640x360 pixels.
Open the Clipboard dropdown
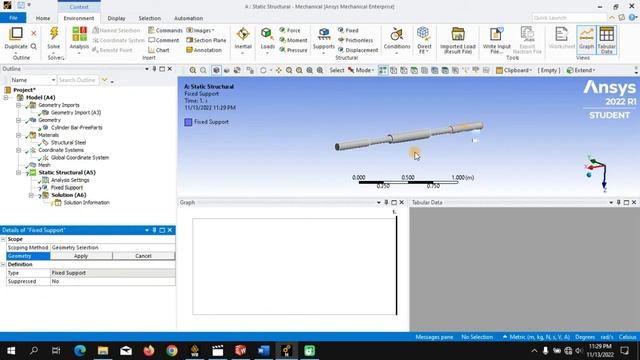pyautogui.click(x=514, y=70)
